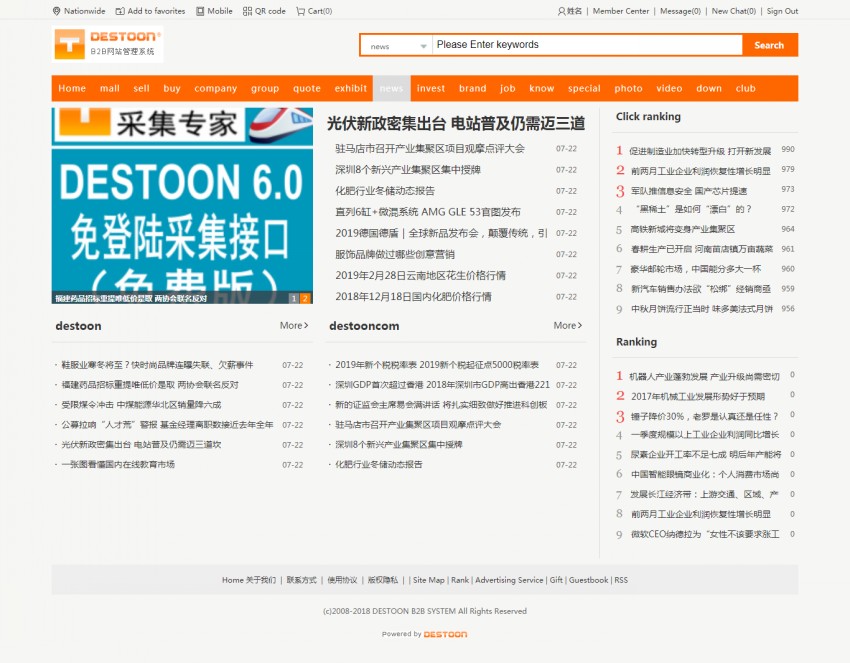Open article 化肥行业冬储动态报告 in top list

tap(385, 191)
